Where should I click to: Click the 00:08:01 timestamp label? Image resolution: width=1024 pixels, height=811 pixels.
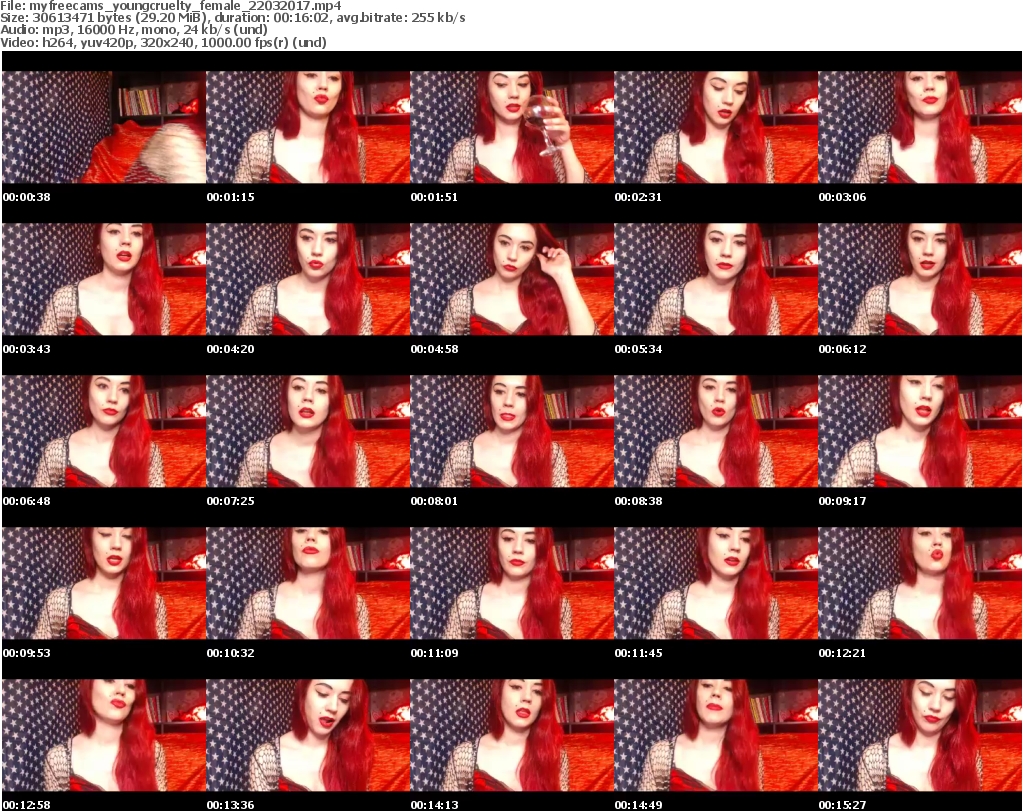[434, 501]
